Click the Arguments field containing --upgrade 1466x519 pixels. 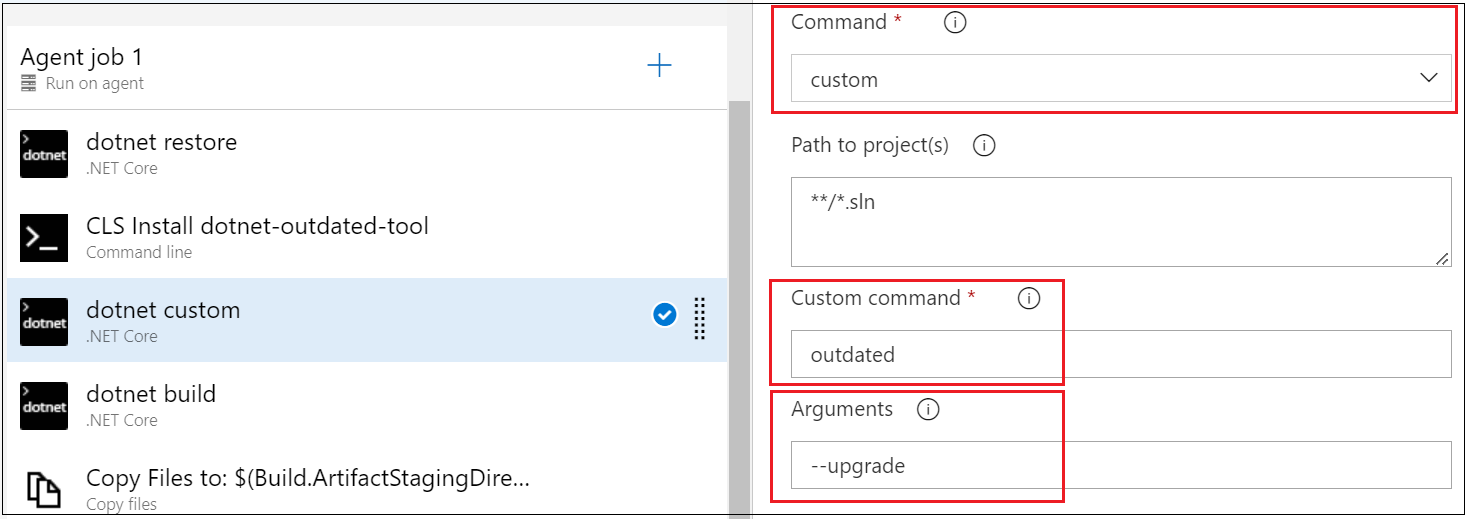coord(1121,465)
